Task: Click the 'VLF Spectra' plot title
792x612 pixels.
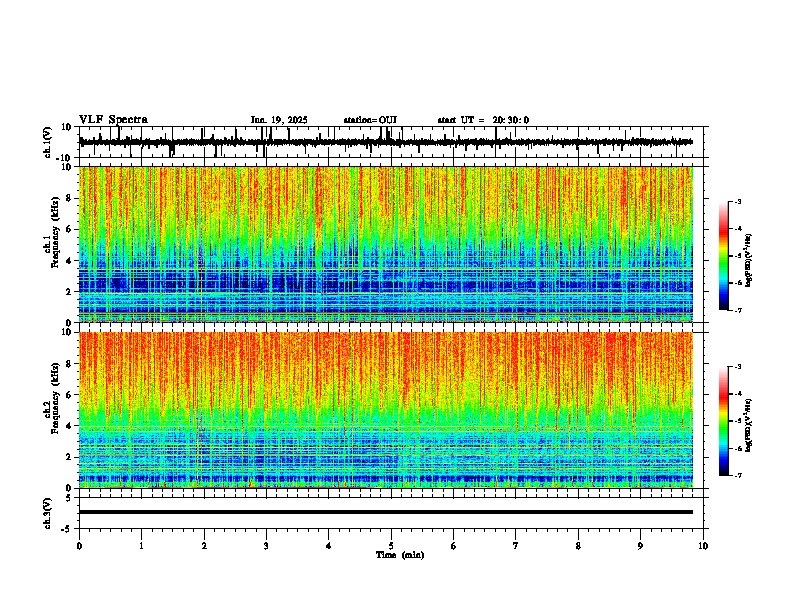Action: pyautogui.click(x=113, y=119)
